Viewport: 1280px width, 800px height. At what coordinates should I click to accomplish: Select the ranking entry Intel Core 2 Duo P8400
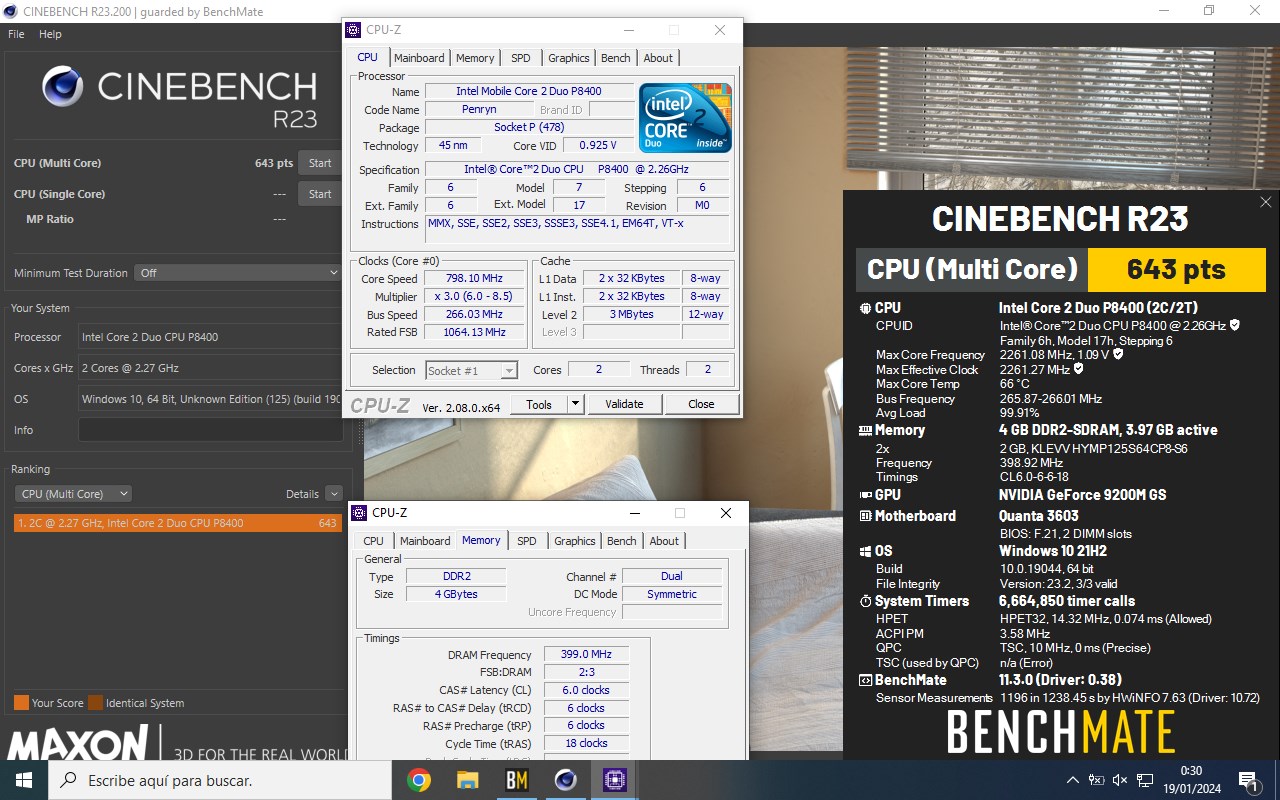(177, 523)
